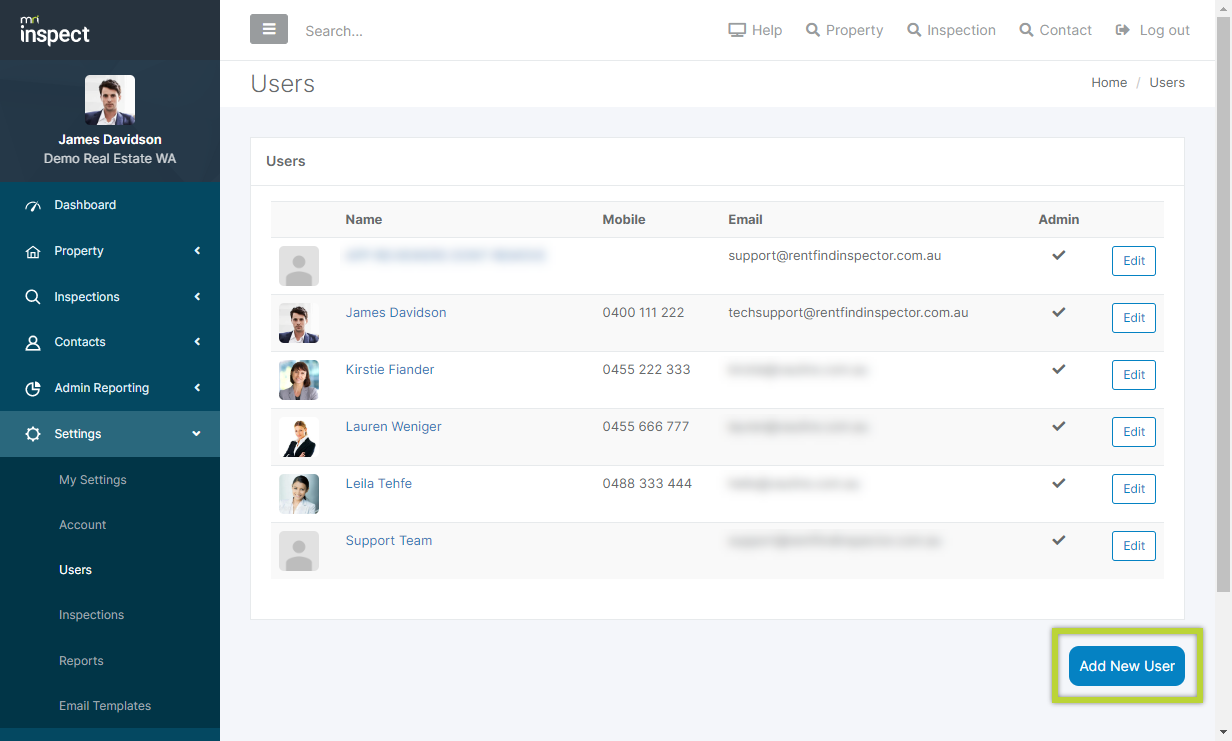Screen dimensions: 1232x741
Task: Click Lauren Weniger's avatar photo
Action: [x=299, y=437]
